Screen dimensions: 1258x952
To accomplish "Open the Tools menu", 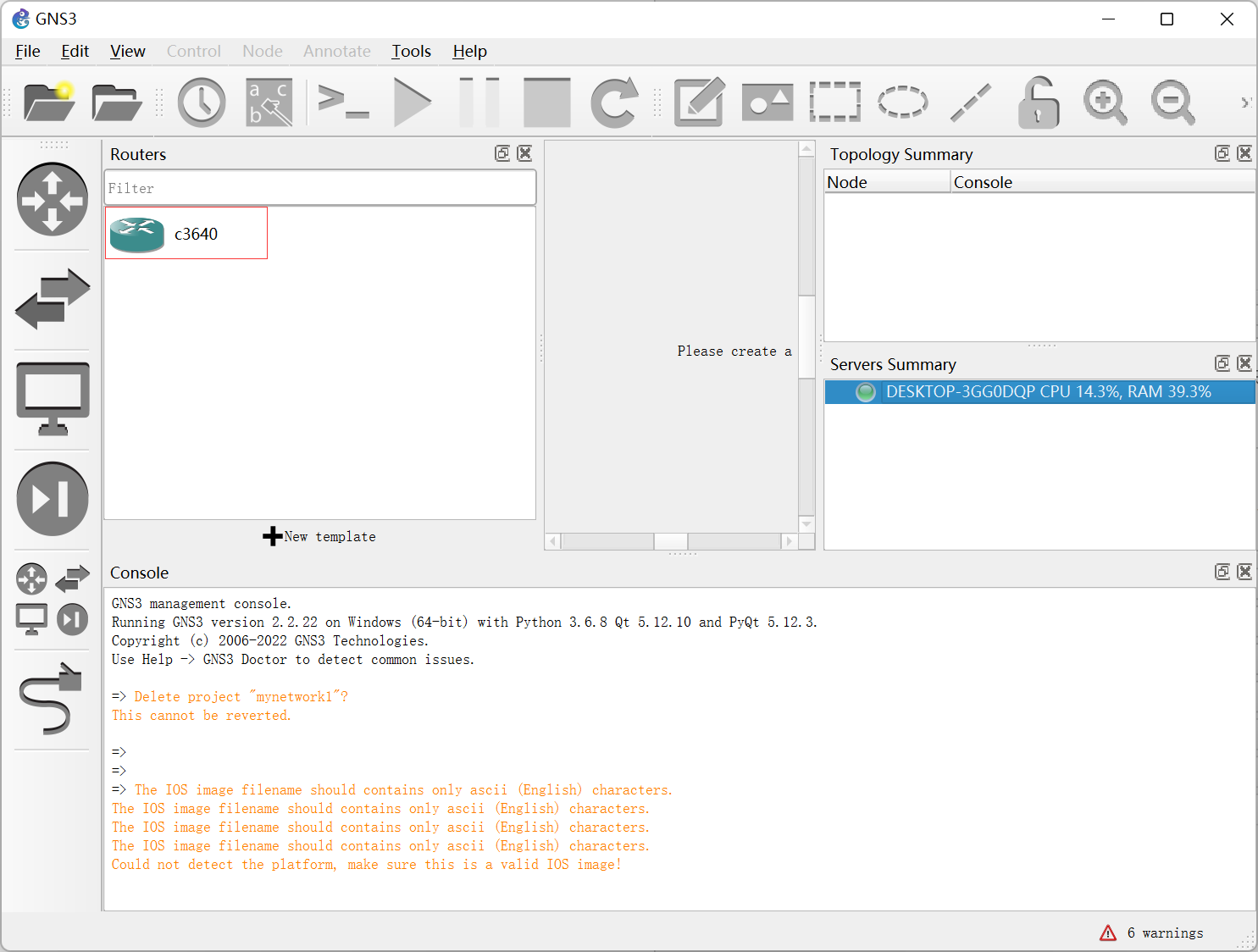I will coord(412,52).
